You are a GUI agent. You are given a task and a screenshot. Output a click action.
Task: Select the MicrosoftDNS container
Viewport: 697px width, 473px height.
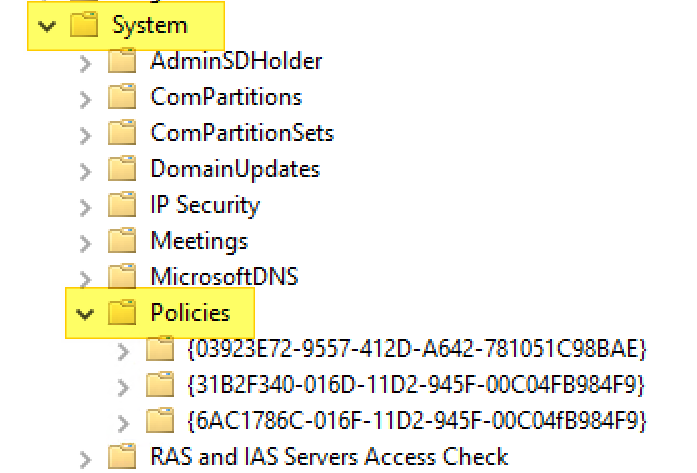[224, 277]
